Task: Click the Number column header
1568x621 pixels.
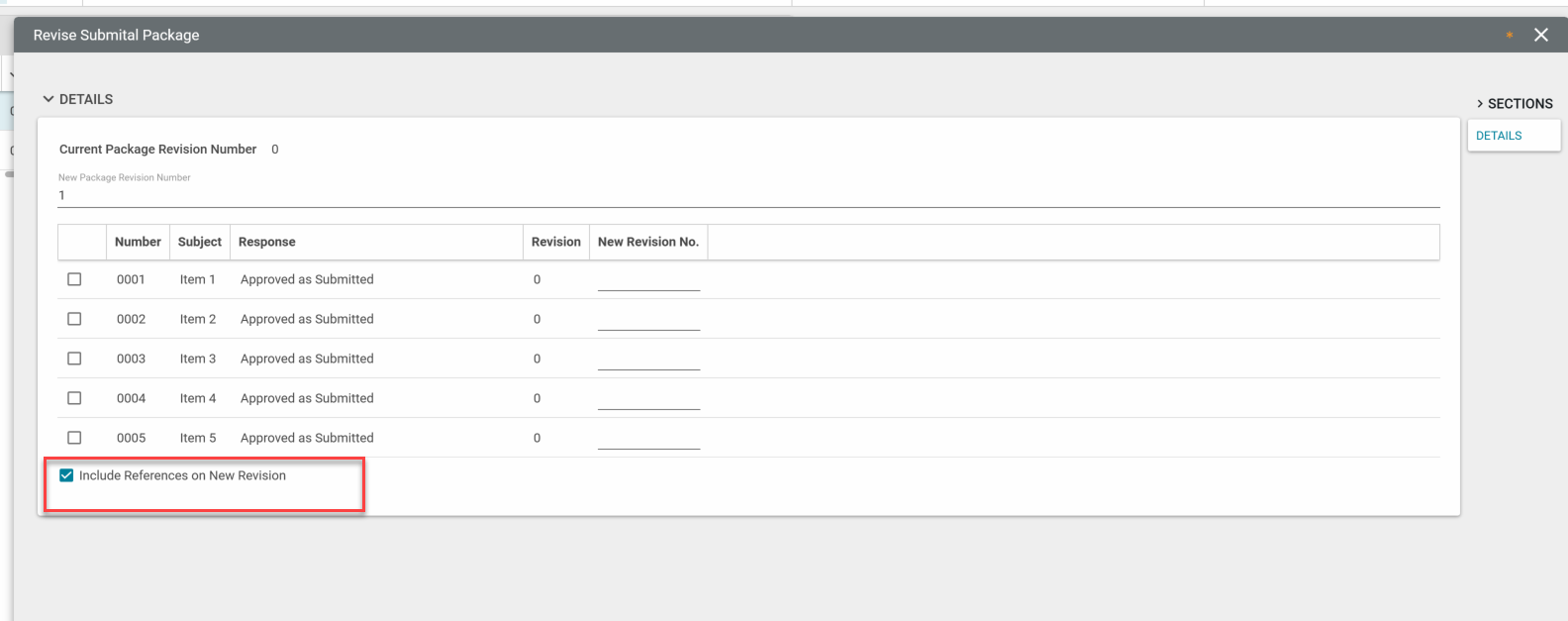Action: pos(138,242)
